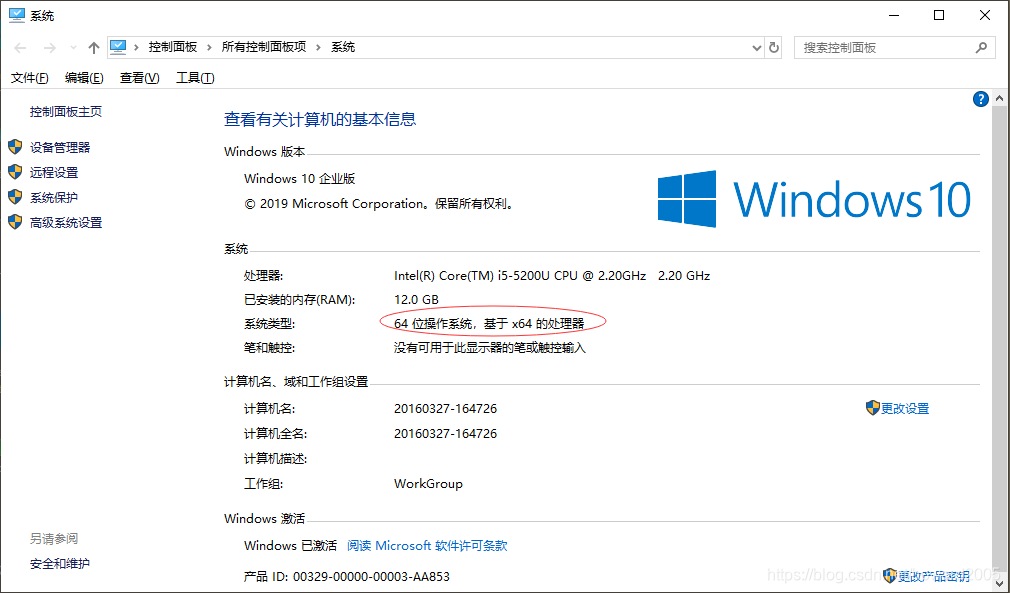This screenshot has height=593, width=1010.
Task: Refresh the System page
Action: tap(774, 48)
